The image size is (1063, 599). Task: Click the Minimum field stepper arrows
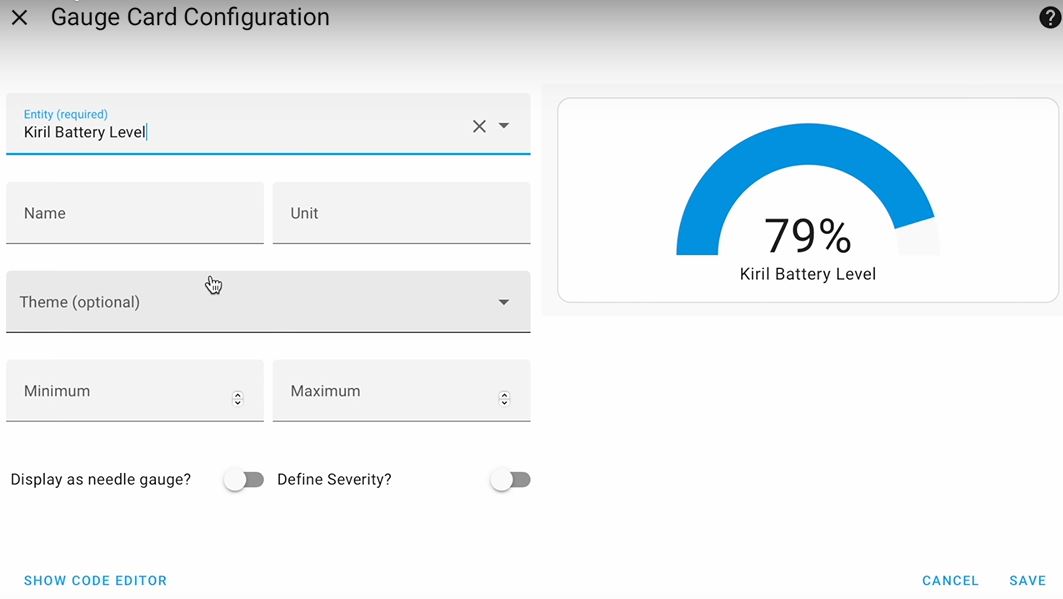pyautogui.click(x=237, y=398)
